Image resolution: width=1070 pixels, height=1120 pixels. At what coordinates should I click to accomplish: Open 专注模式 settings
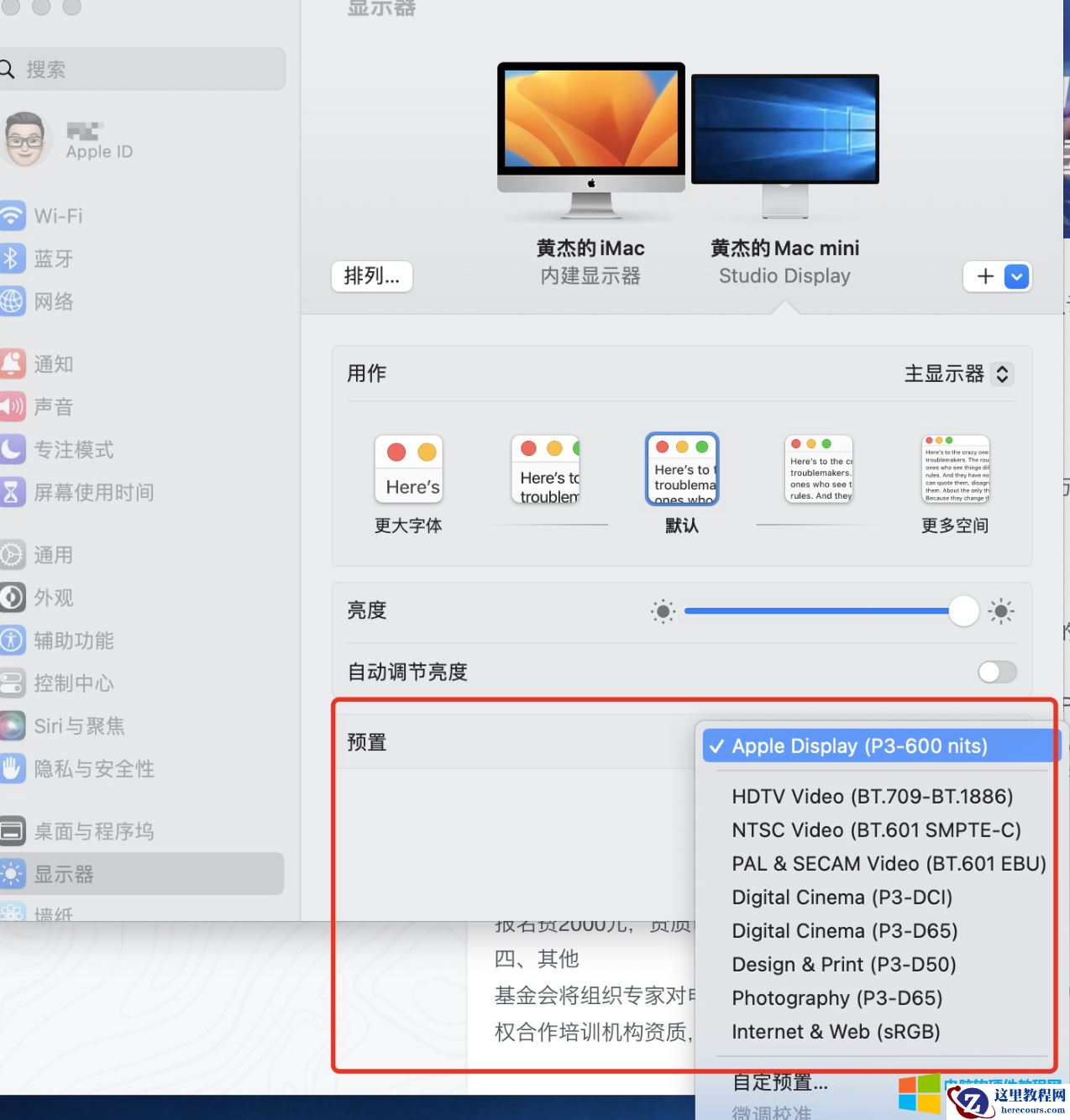73,450
